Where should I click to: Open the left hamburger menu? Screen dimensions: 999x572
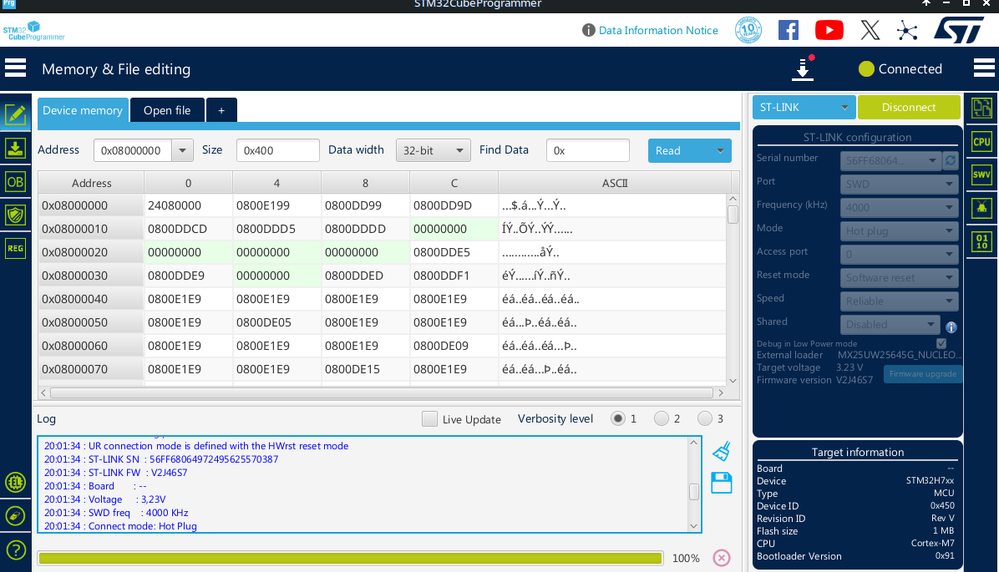pos(15,68)
